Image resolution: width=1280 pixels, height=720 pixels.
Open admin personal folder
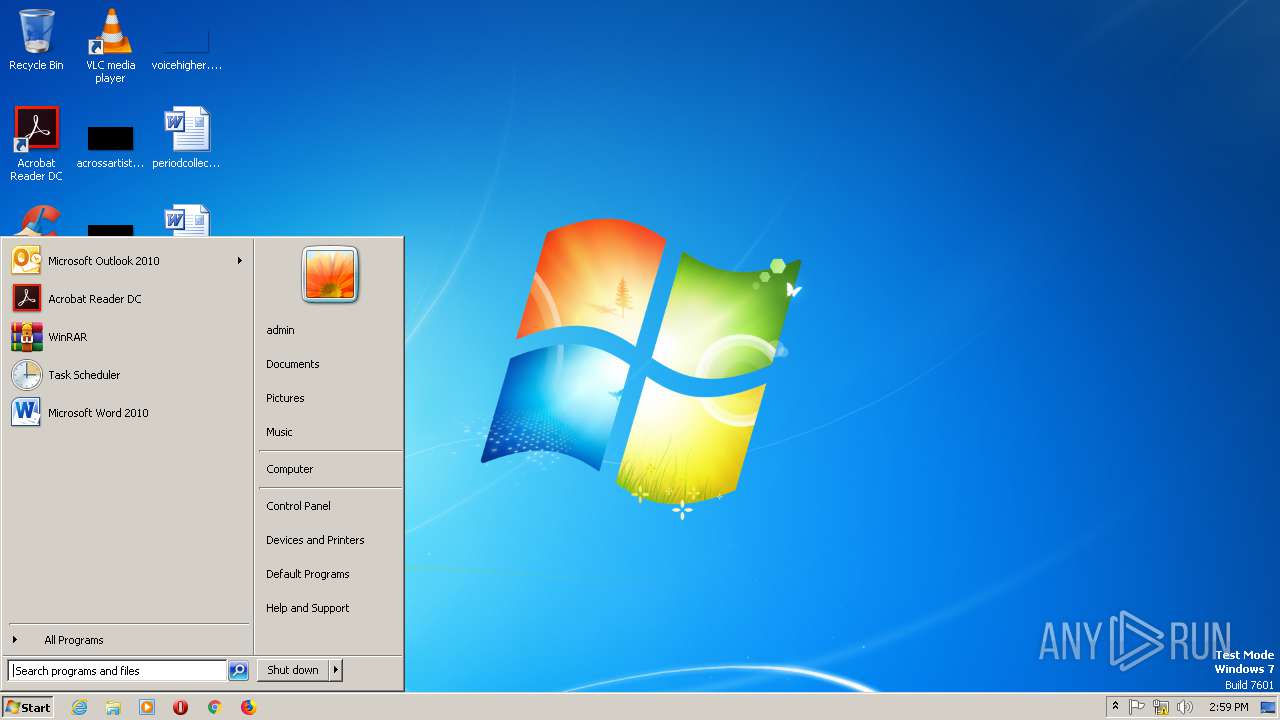[280, 330]
